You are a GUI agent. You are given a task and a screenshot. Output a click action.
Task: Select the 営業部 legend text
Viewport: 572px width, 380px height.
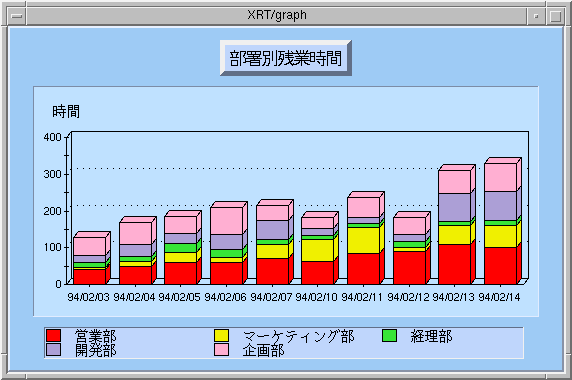tap(96, 336)
